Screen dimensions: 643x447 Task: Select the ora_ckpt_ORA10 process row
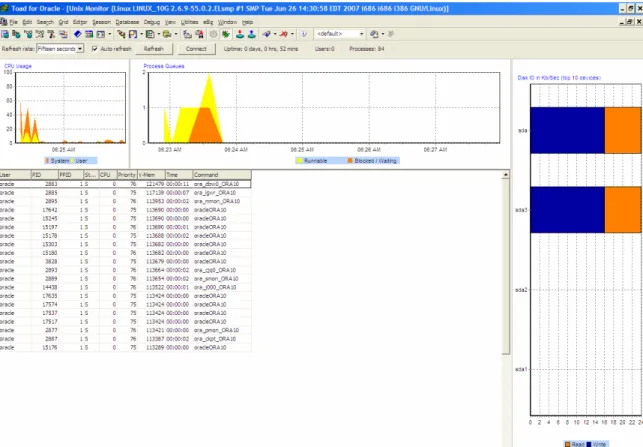[125, 339]
